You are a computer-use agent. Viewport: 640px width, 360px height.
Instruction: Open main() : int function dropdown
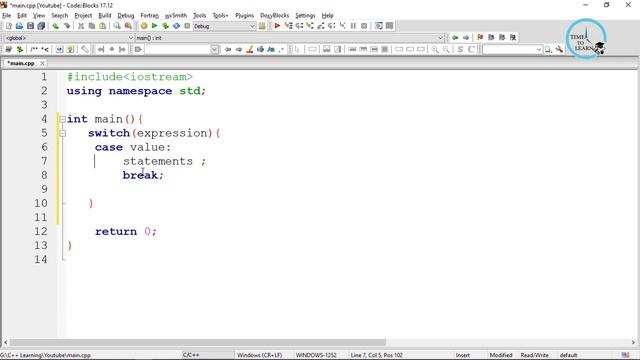[289, 38]
